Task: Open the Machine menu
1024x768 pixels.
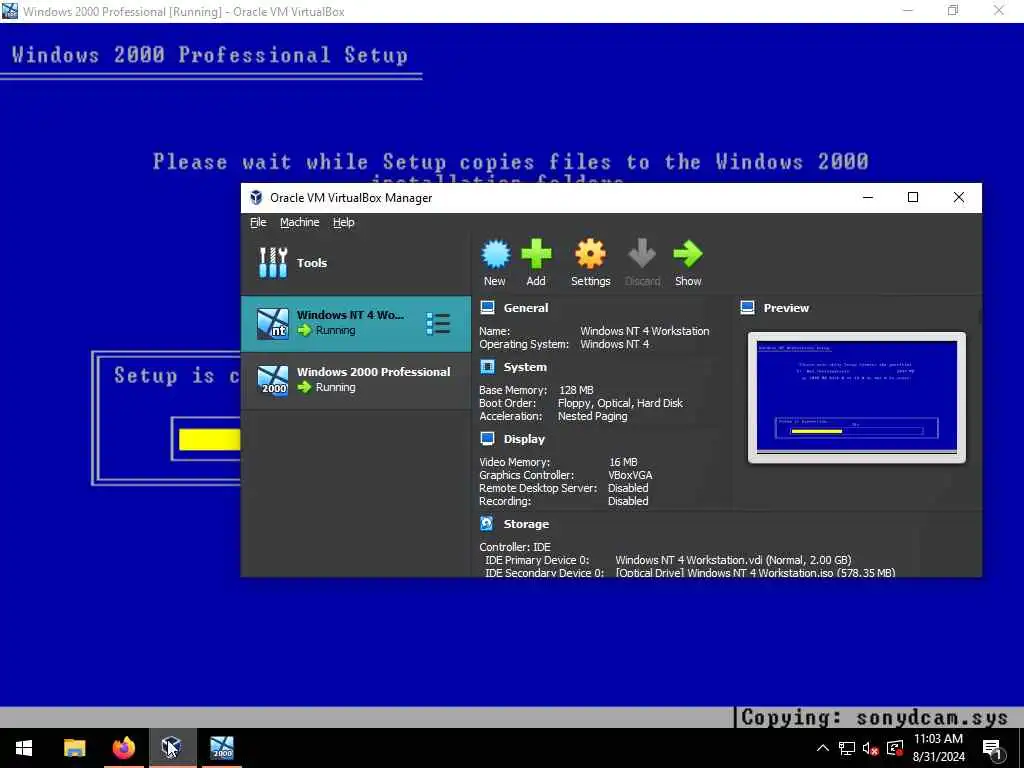Action: pos(300,222)
